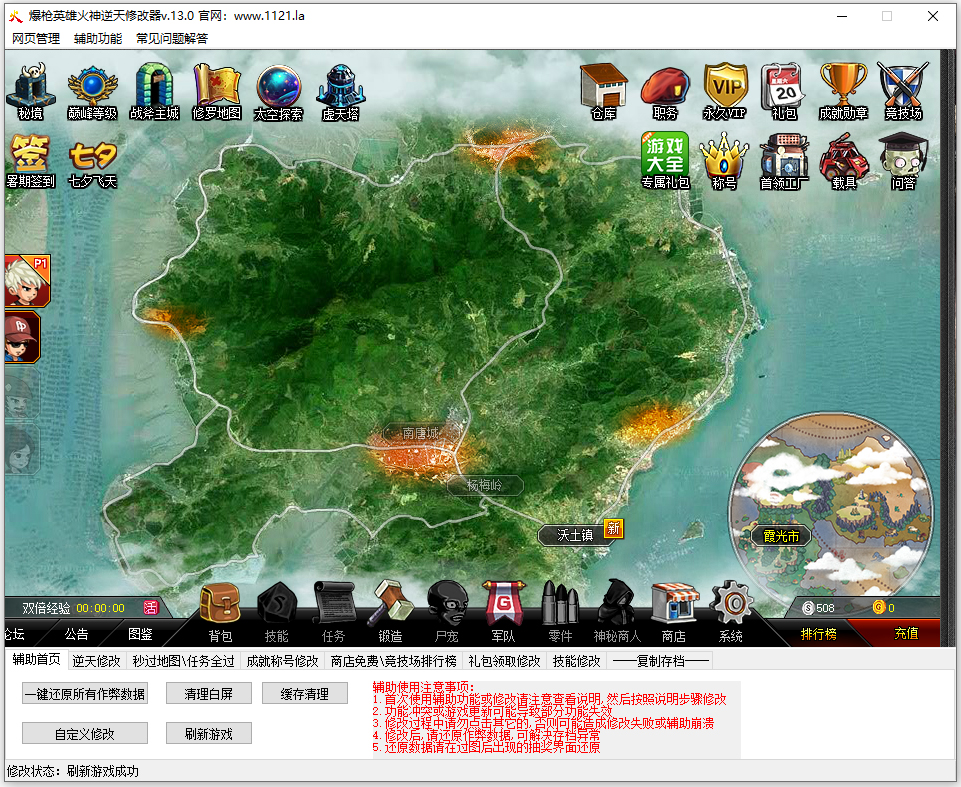This screenshot has height=787, width=961.
Task: Switch to the 成就称号修改 tab
Action: point(282,661)
